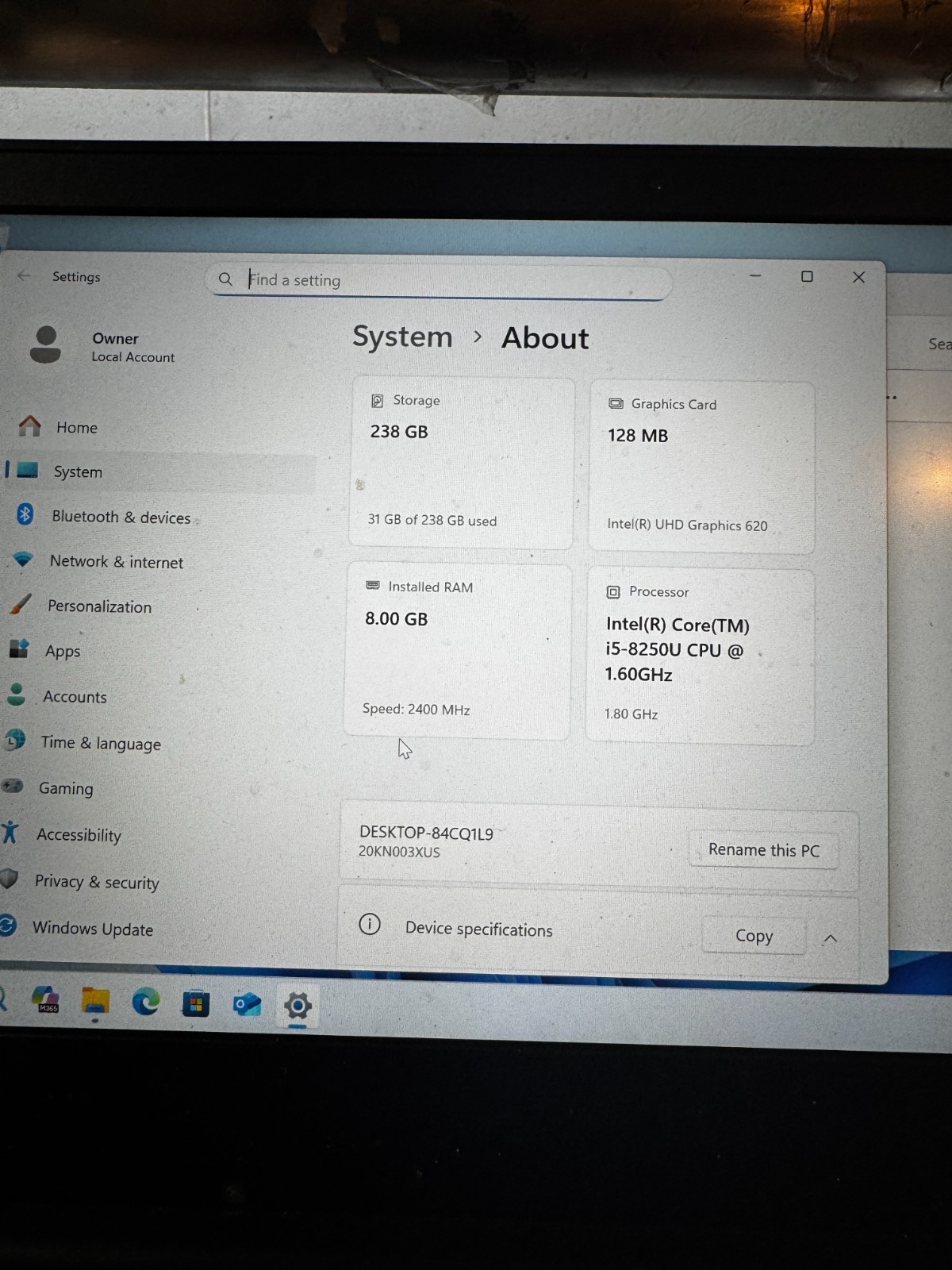
Task: Click the System monitor icon
Action: pyautogui.click(x=27, y=470)
